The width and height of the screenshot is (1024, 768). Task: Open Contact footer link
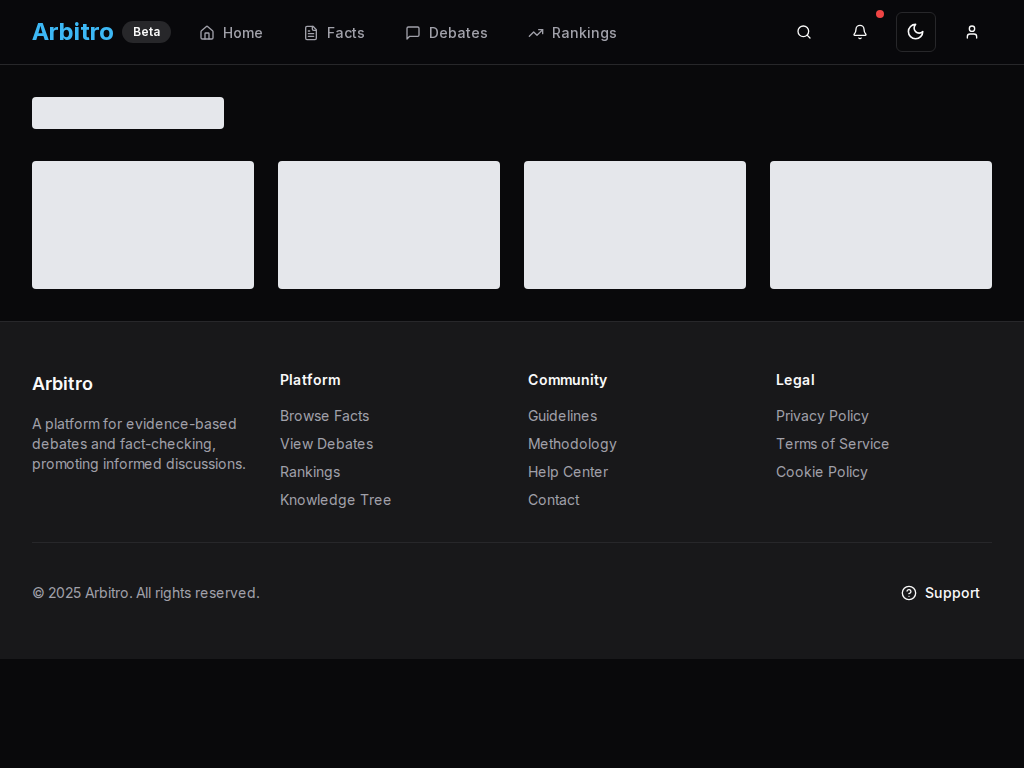[553, 500]
